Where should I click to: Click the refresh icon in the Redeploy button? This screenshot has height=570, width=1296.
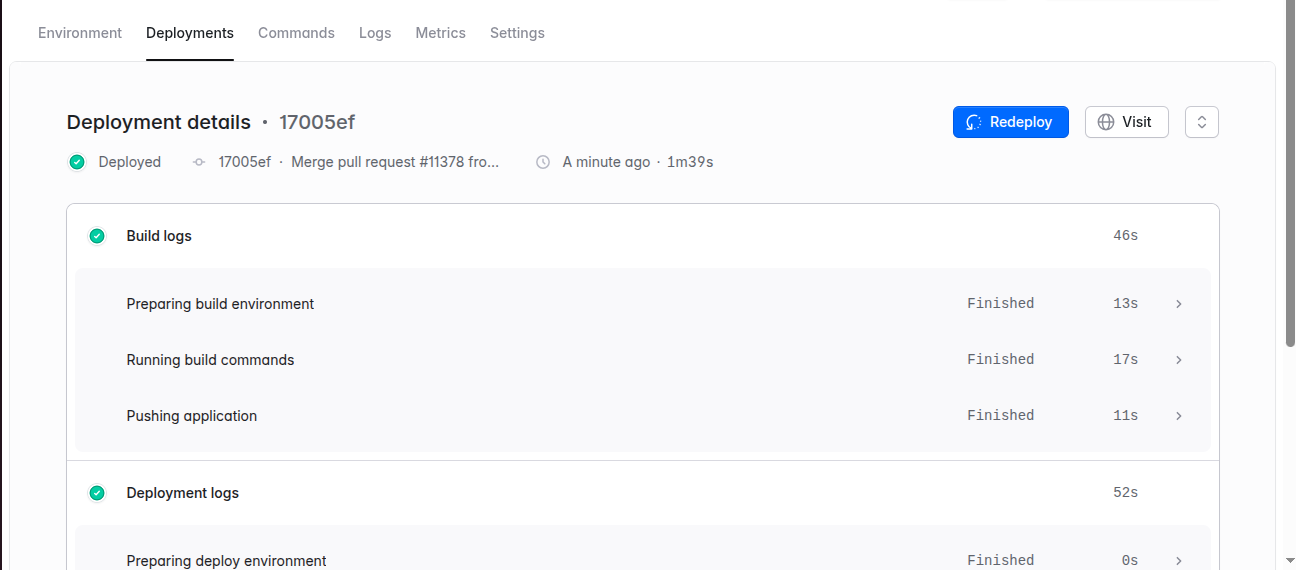[974, 122]
